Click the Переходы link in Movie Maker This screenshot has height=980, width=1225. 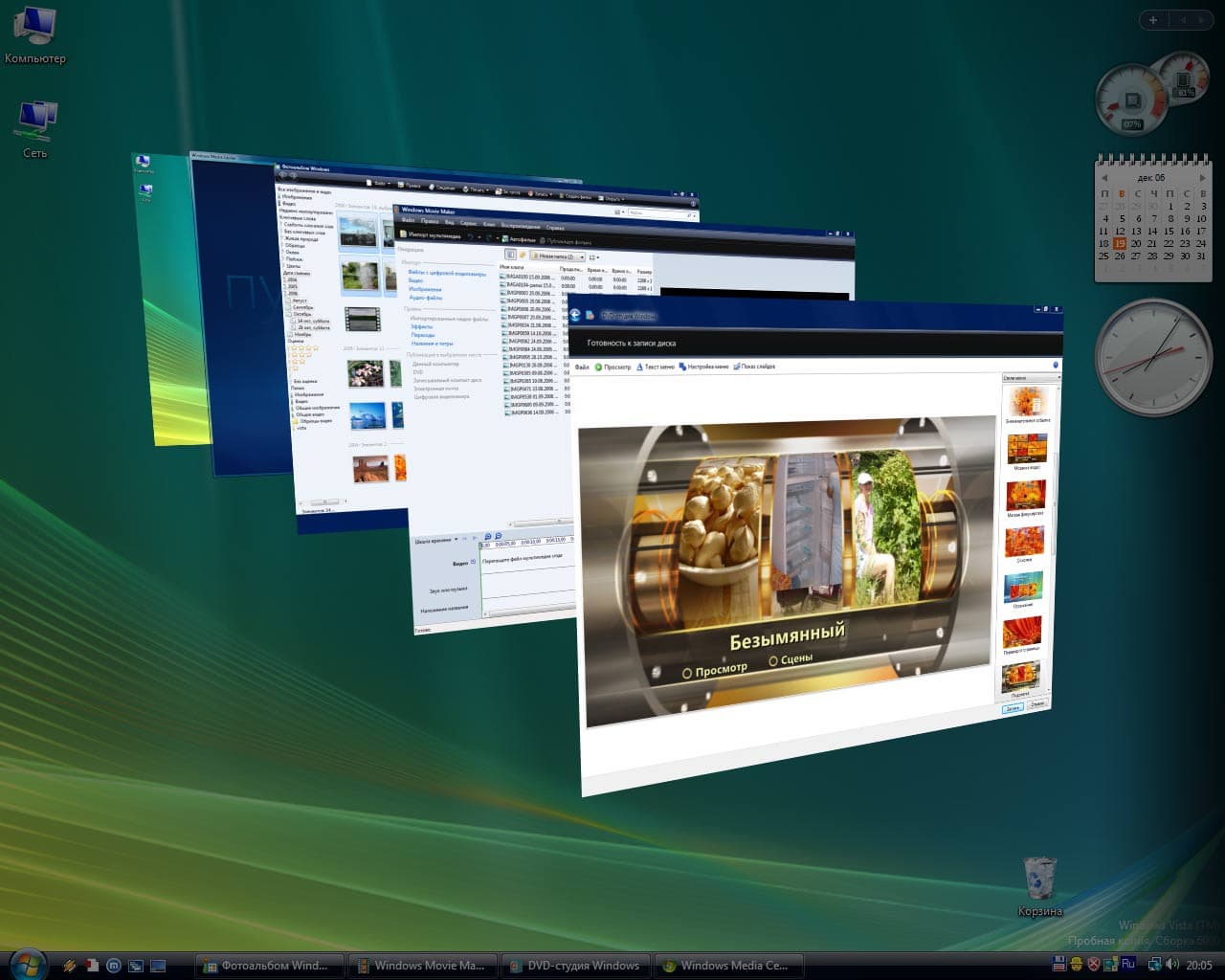[x=423, y=335]
